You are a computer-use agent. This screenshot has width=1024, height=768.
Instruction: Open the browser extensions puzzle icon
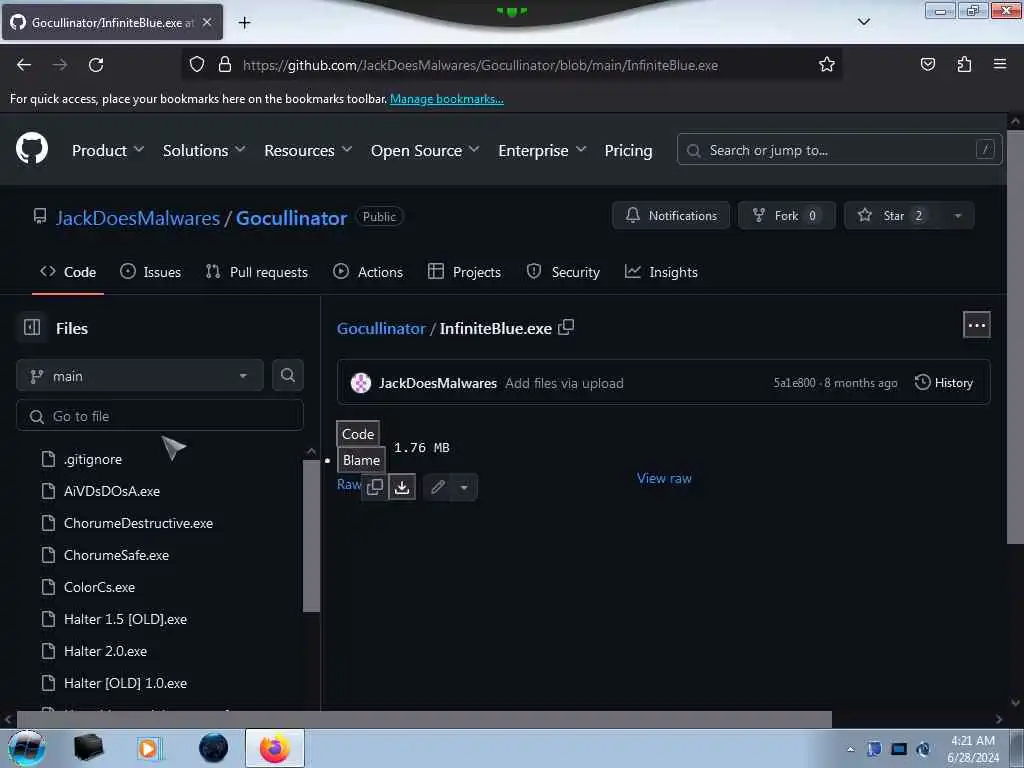[x=964, y=64]
